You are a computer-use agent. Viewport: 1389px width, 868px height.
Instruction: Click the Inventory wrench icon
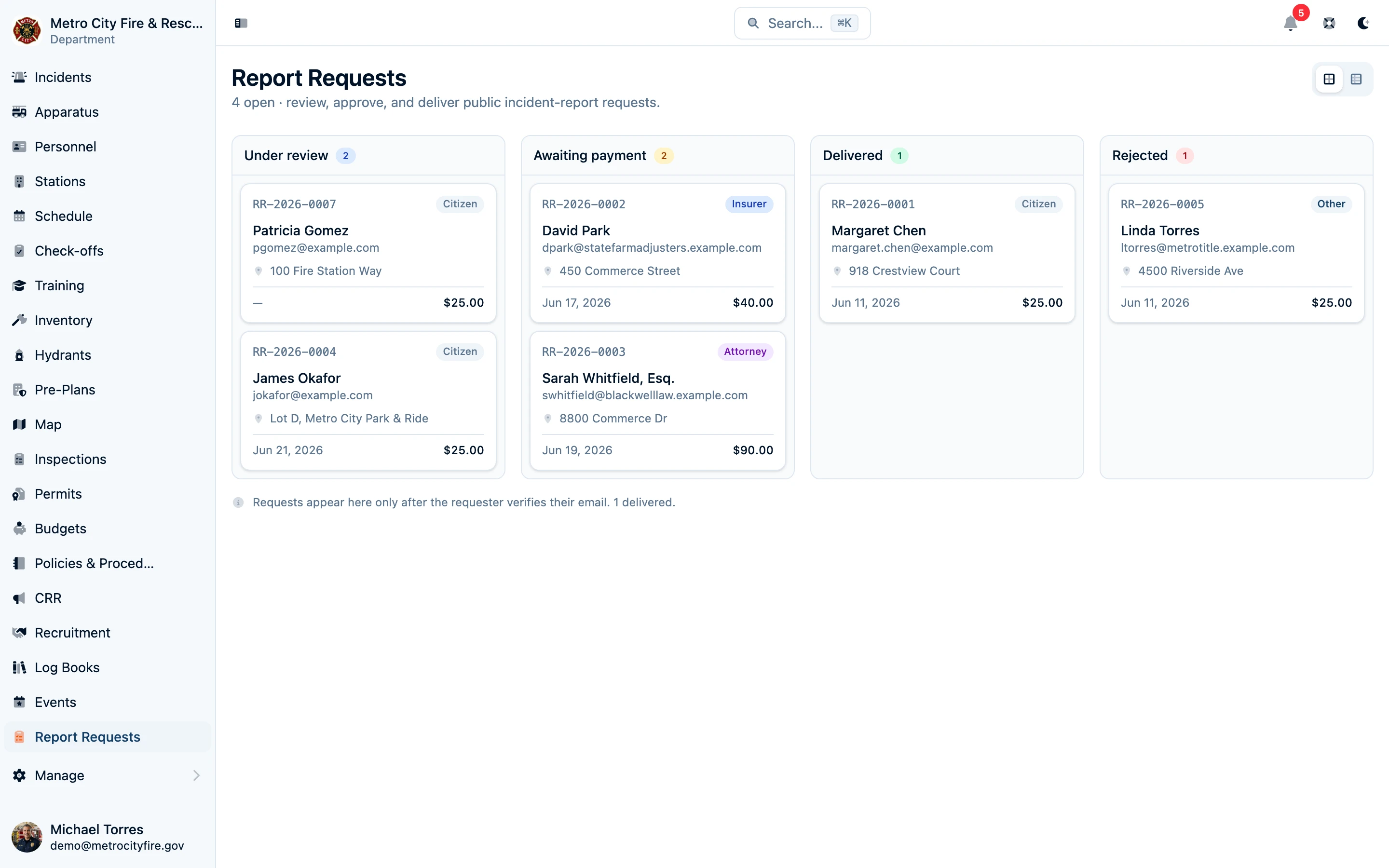click(x=19, y=320)
